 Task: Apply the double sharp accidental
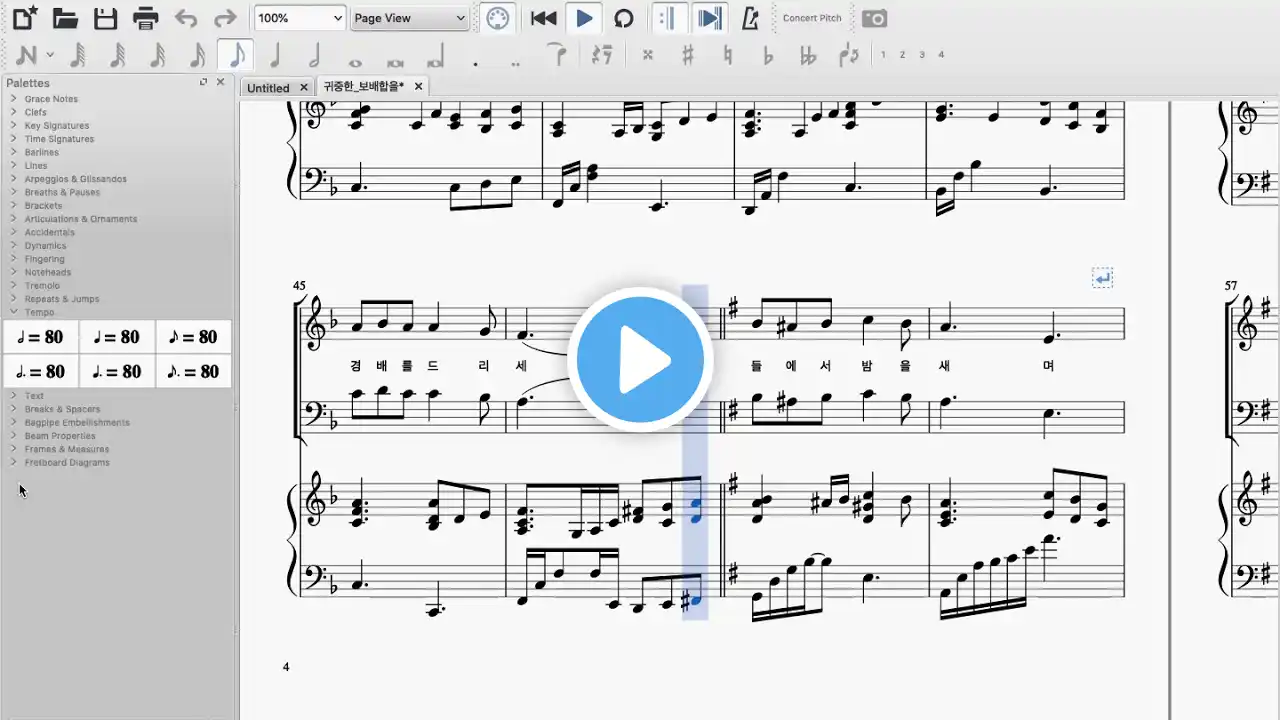pos(648,55)
